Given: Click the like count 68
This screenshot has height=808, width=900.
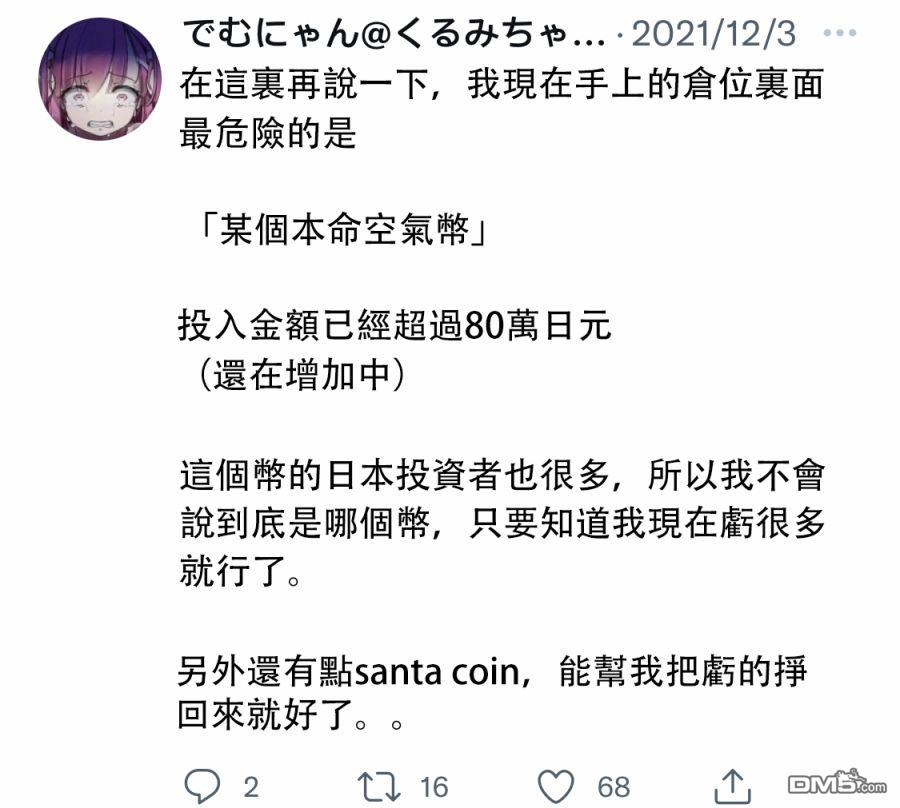Looking at the screenshot, I should [x=614, y=787].
